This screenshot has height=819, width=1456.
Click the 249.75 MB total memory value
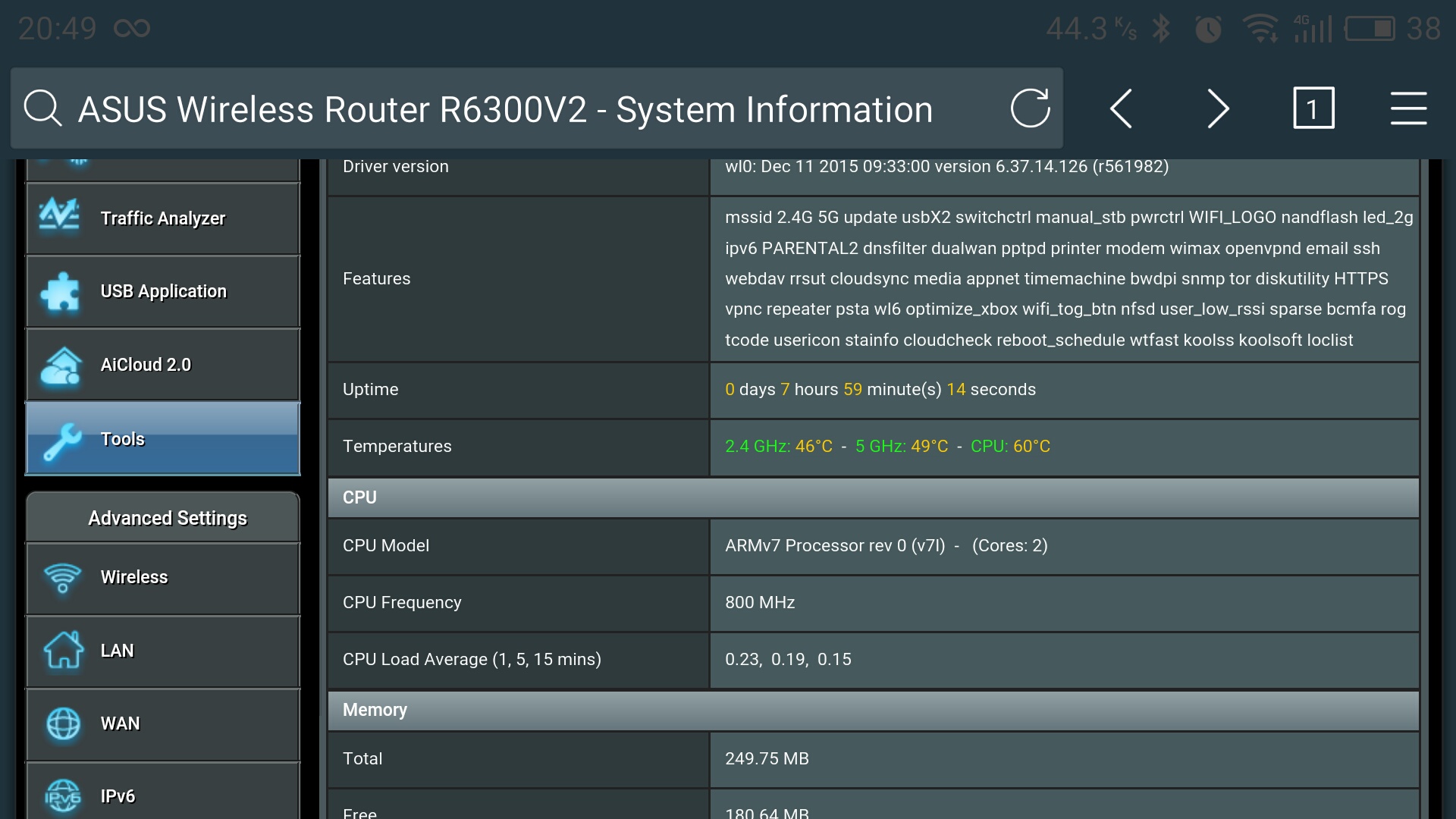[x=767, y=759]
